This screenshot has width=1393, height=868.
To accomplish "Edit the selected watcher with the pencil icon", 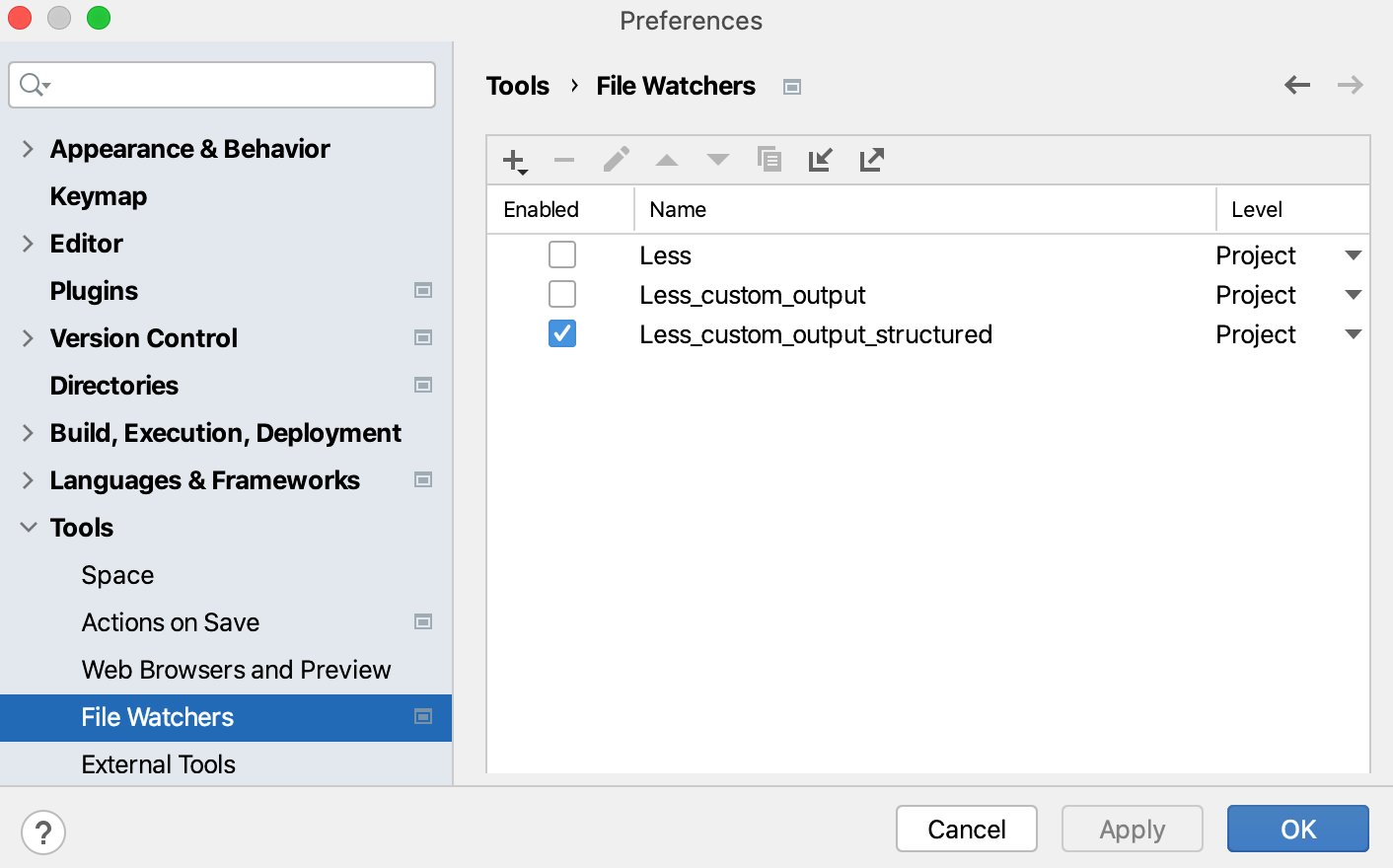I will (615, 159).
